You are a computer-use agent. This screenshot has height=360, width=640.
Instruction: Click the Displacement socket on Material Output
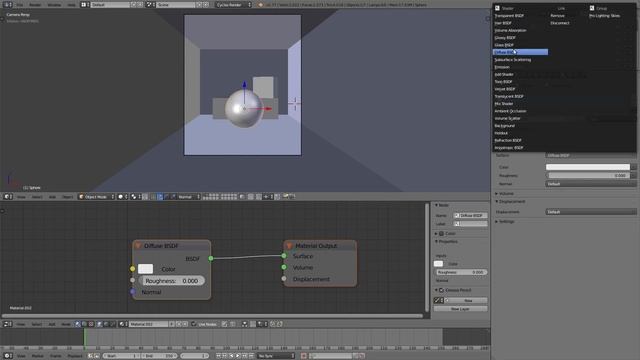point(284,279)
